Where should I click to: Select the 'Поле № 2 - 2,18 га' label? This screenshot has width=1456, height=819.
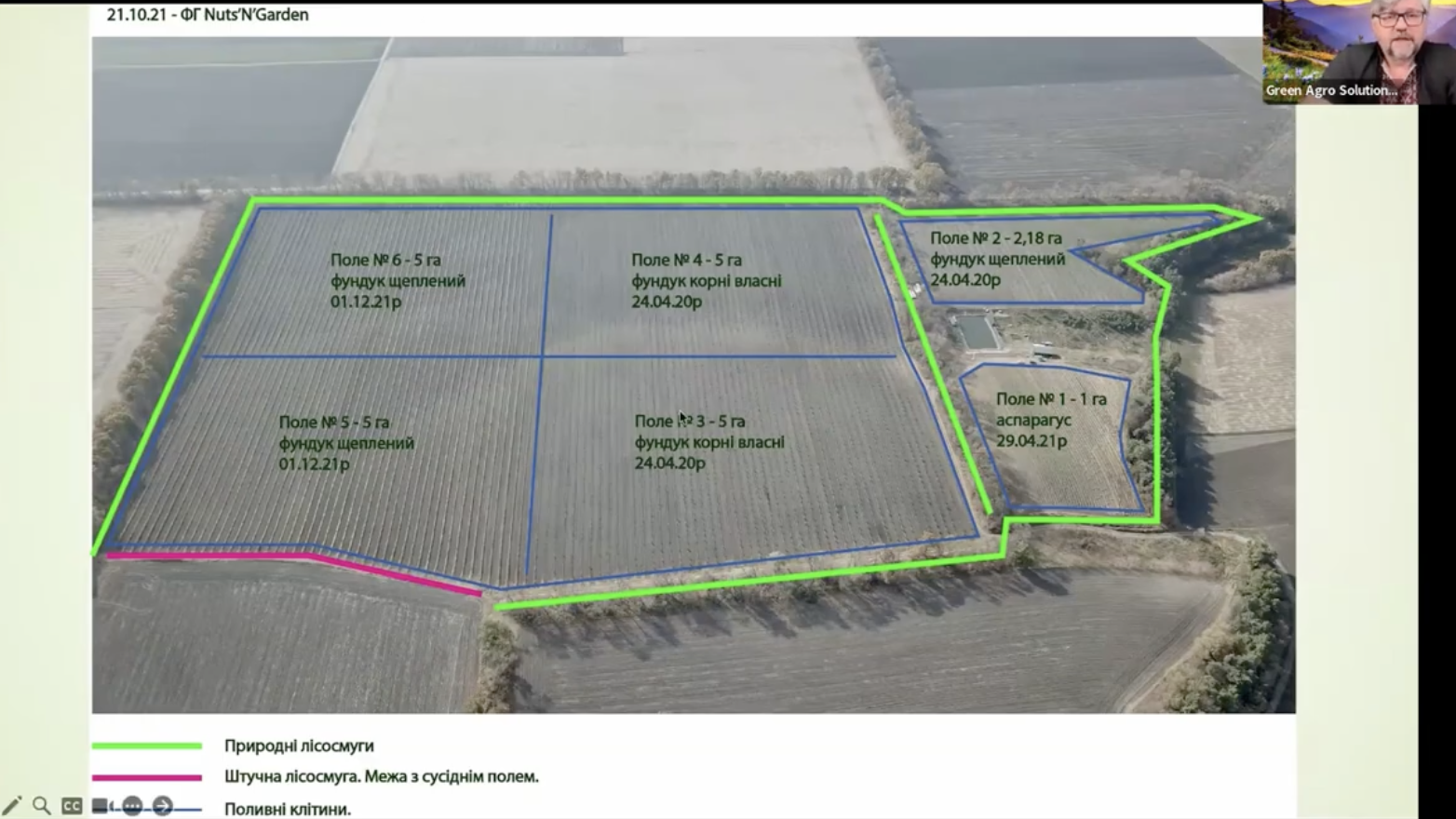tap(995, 238)
